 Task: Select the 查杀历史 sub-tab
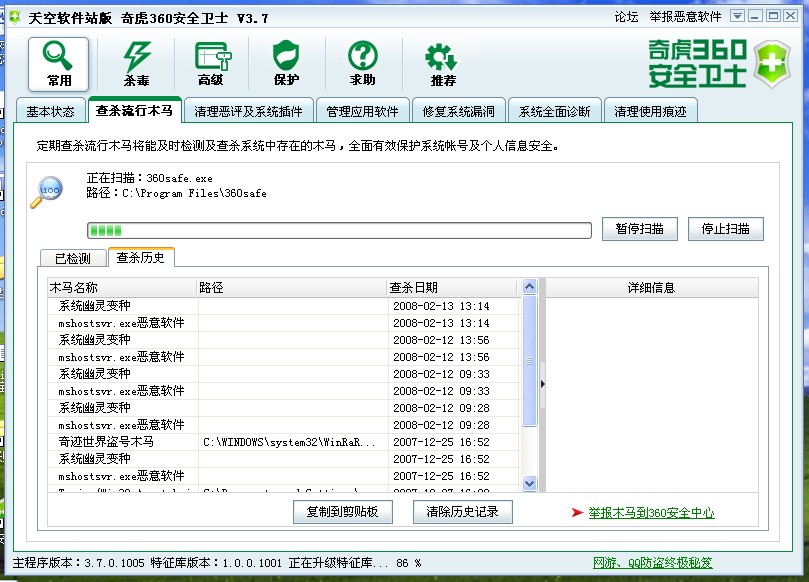pyautogui.click(x=140, y=257)
